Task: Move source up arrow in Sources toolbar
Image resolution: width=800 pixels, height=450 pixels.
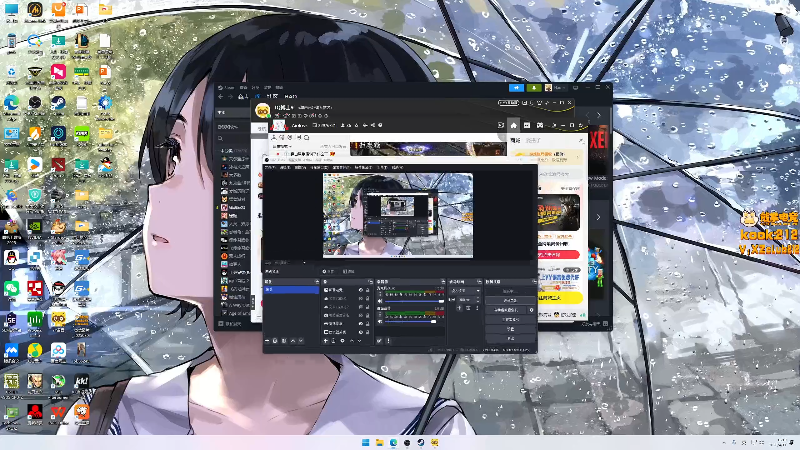Action: point(352,341)
